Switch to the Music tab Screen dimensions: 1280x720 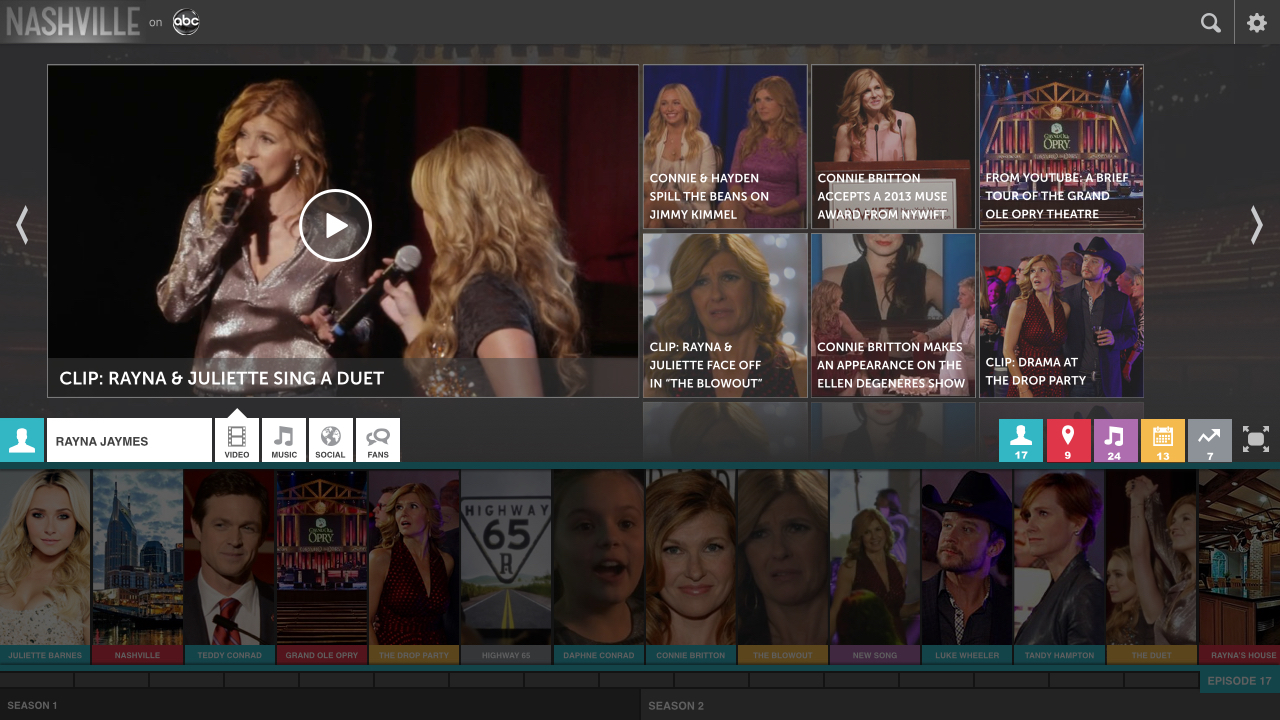pos(284,440)
